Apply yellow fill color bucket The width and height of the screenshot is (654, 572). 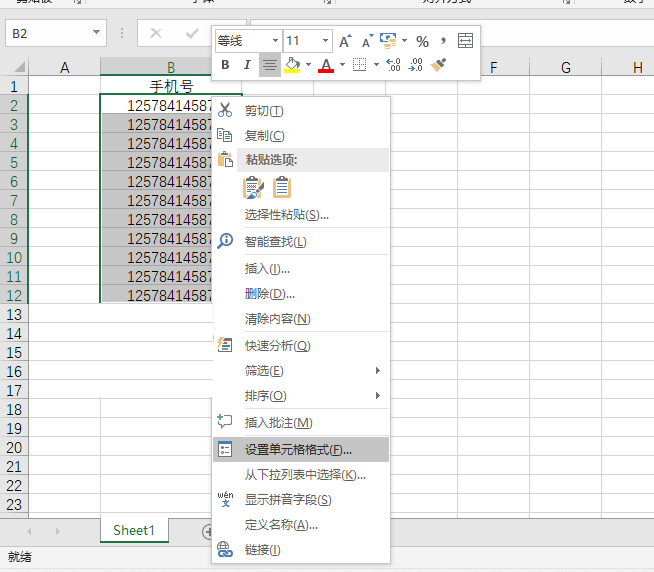(292, 65)
